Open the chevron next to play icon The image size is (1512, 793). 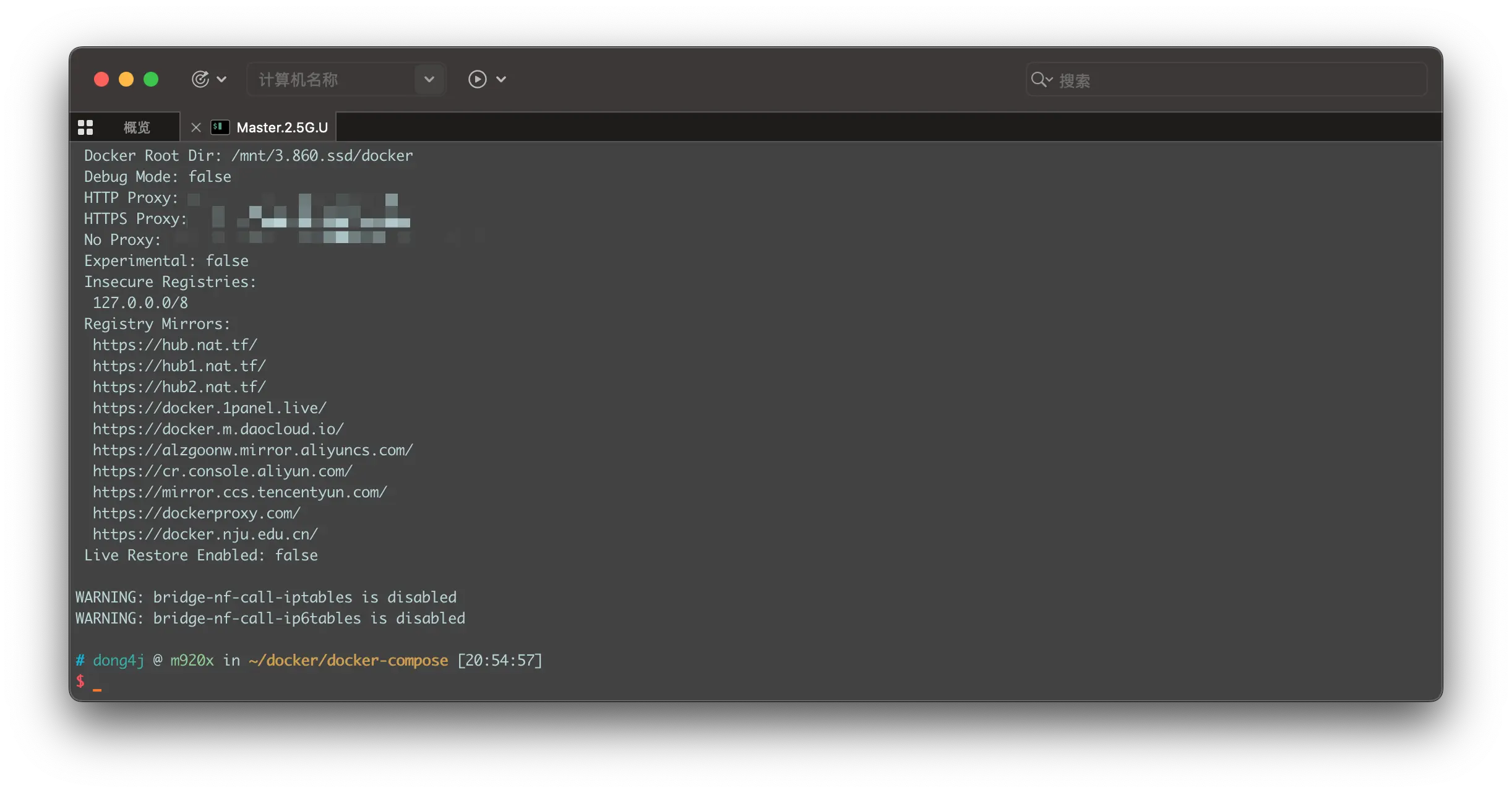click(x=502, y=79)
